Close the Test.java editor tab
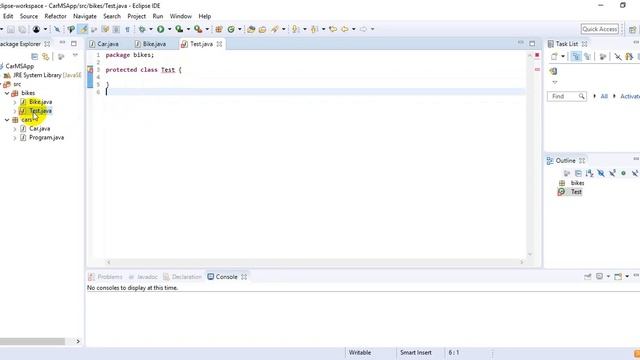This screenshot has height=360, width=640. click(219, 44)
